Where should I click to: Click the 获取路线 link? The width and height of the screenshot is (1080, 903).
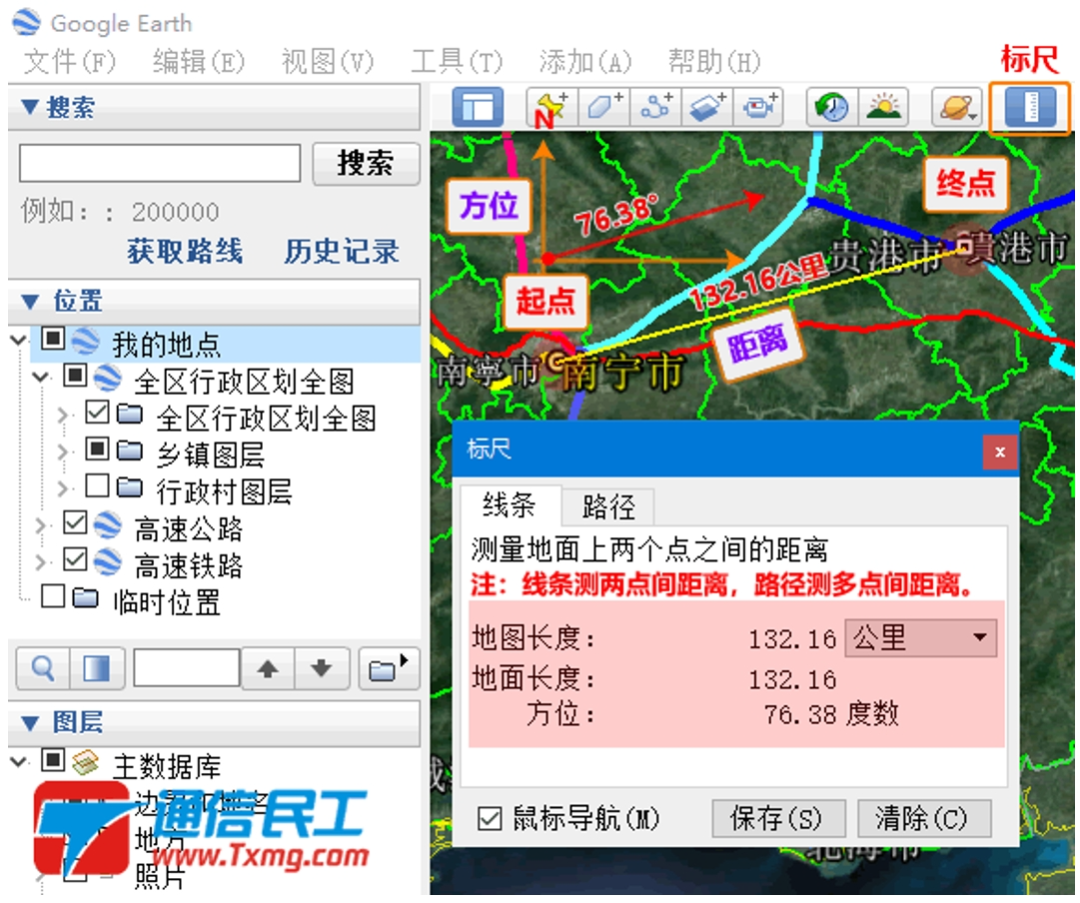coord(185,251)
